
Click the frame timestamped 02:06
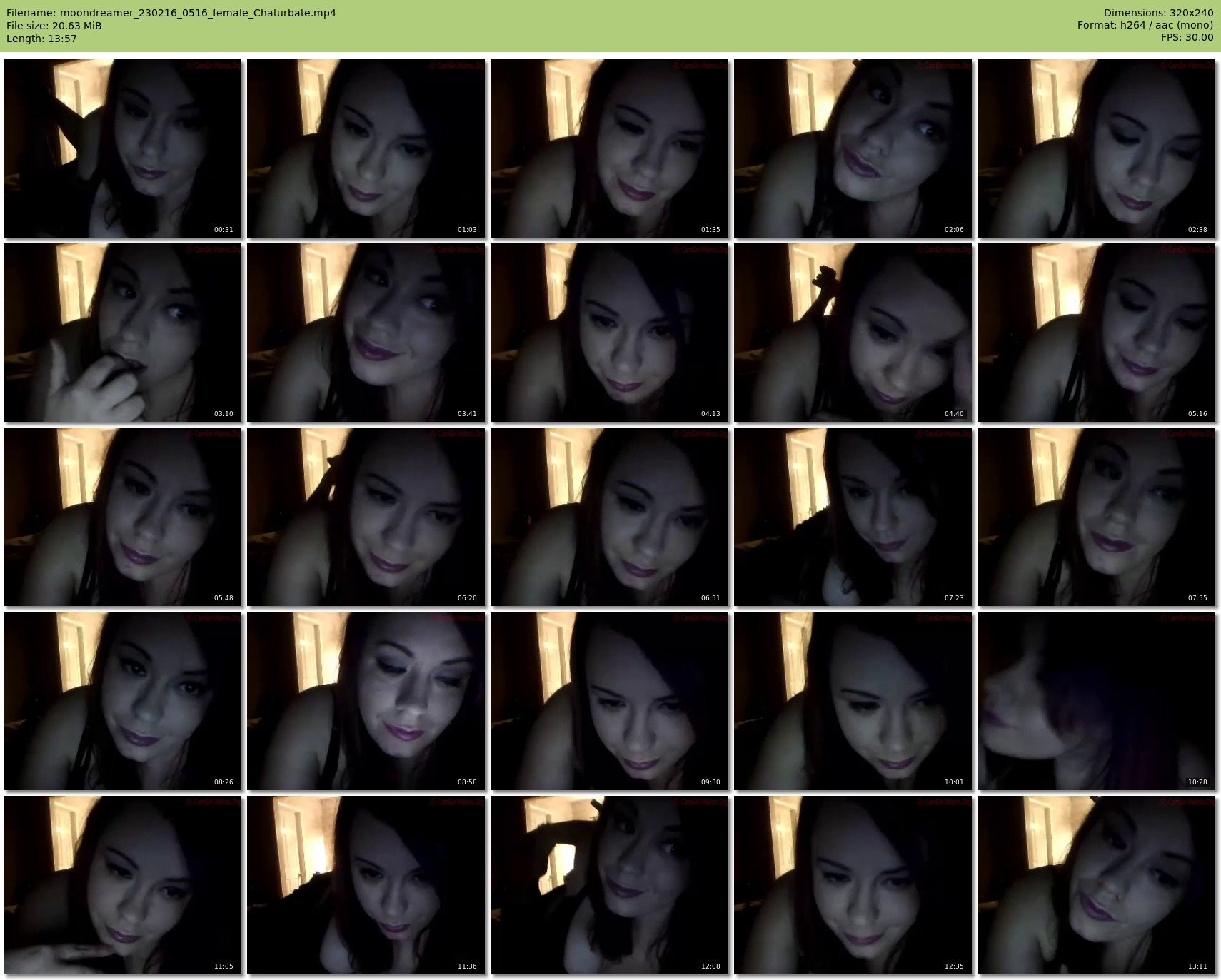[853, 148]
